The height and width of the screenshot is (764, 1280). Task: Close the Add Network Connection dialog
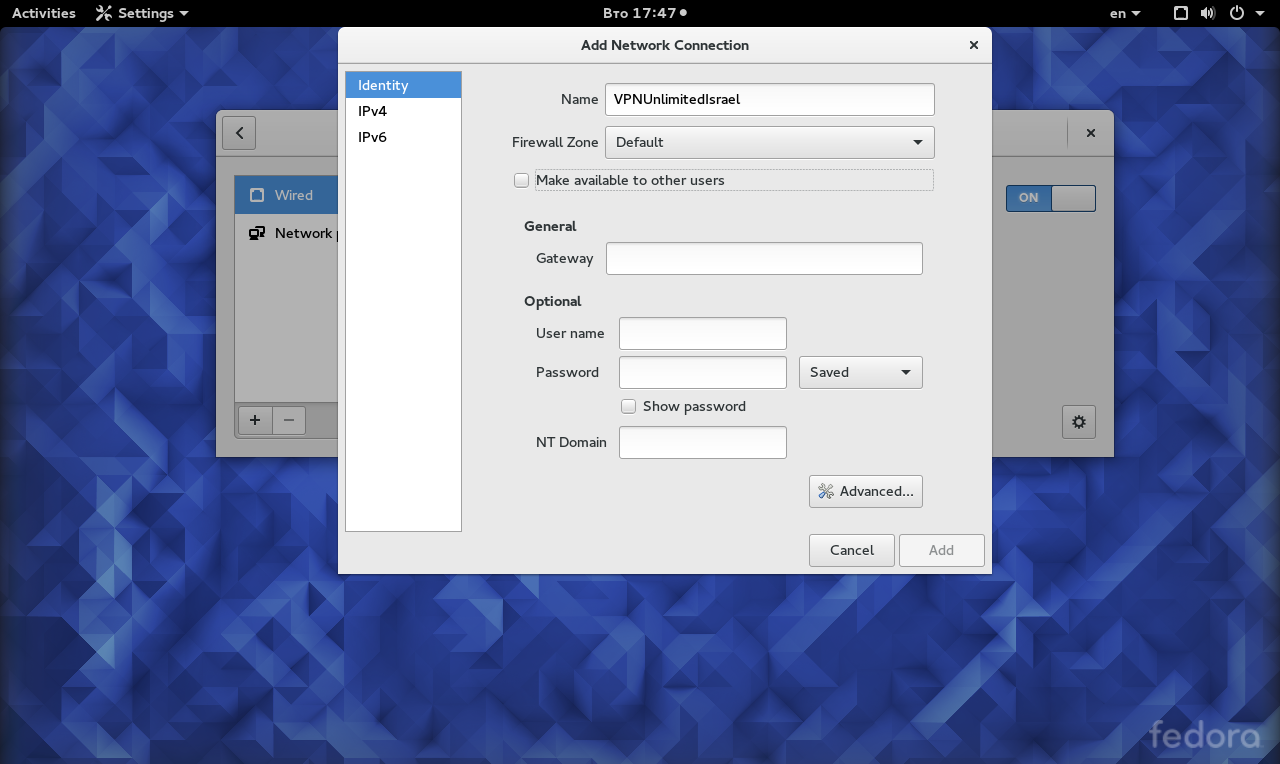pos(974,45)
